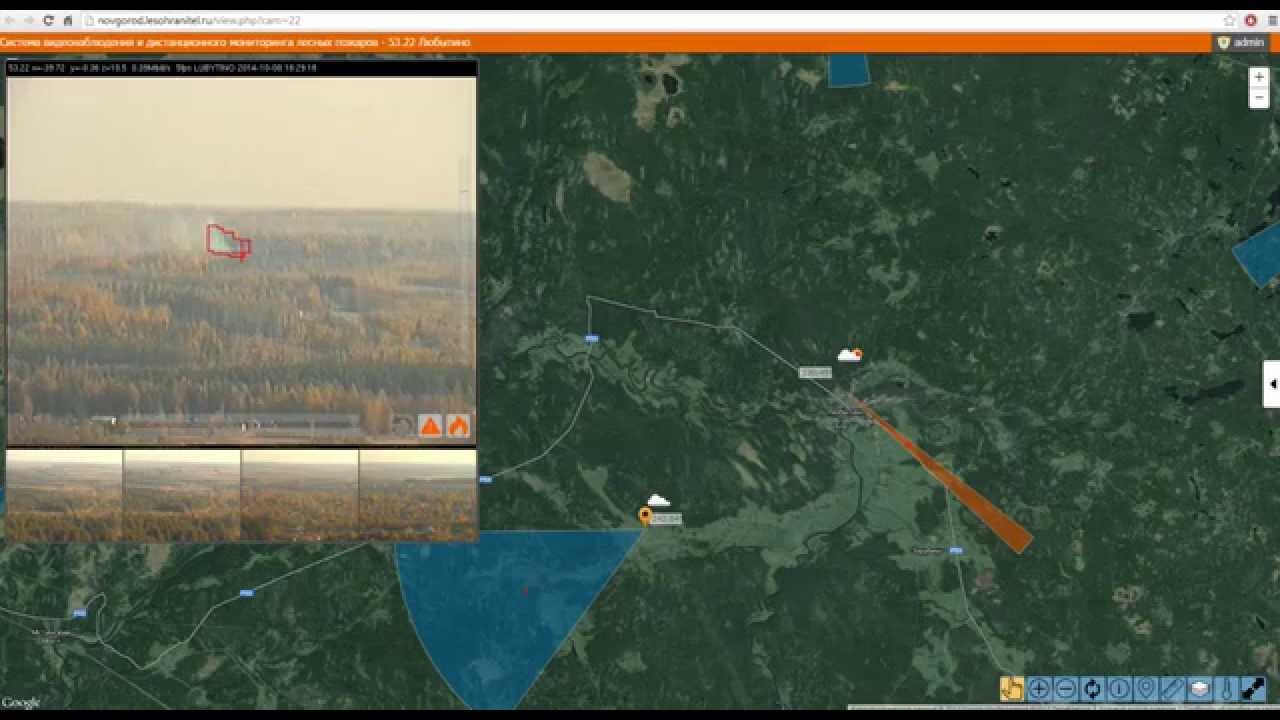Open the fourth camera thumbnail
1280x720 pixels.
click(418, 495)
